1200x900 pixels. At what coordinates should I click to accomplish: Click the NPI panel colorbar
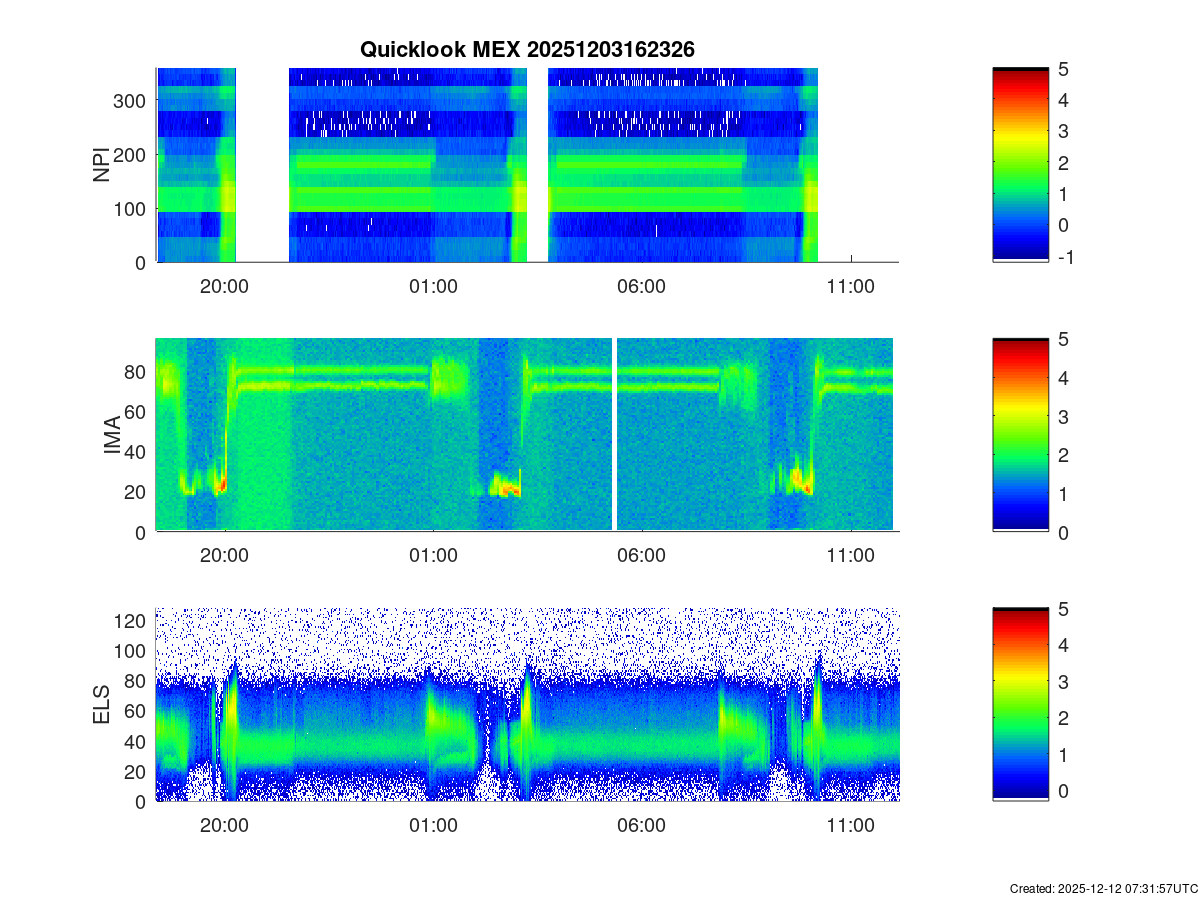(1020, 165)
